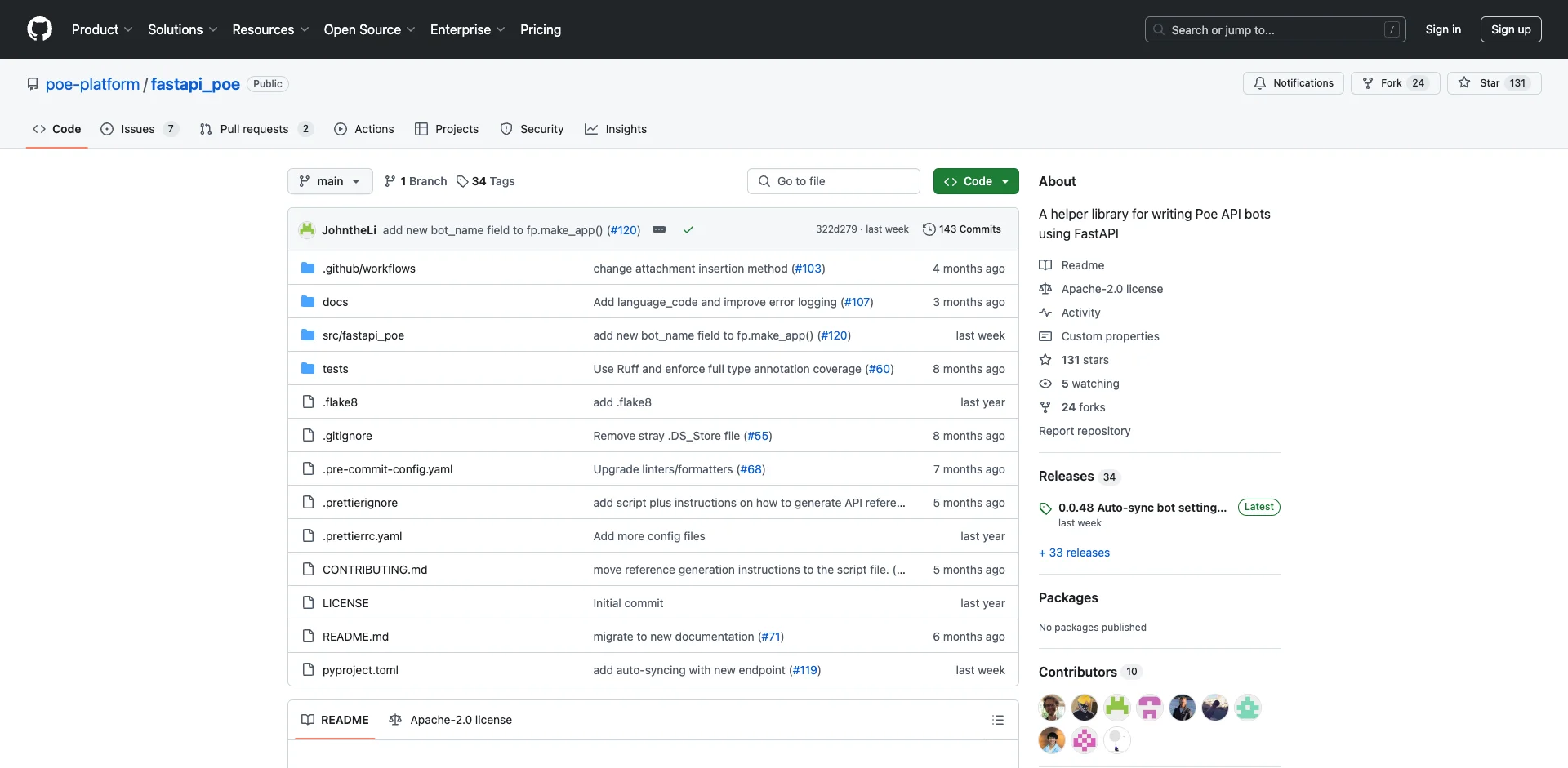Viewport: 1568px width, 768px height.
Task: Expand the Enterprise menu
Action: pyautogui.click(x=468, y=29)
